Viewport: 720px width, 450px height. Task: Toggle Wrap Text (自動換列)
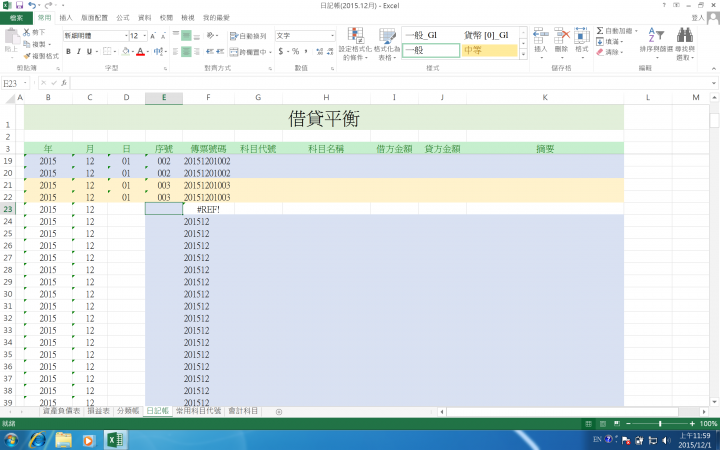coord(248,36)
